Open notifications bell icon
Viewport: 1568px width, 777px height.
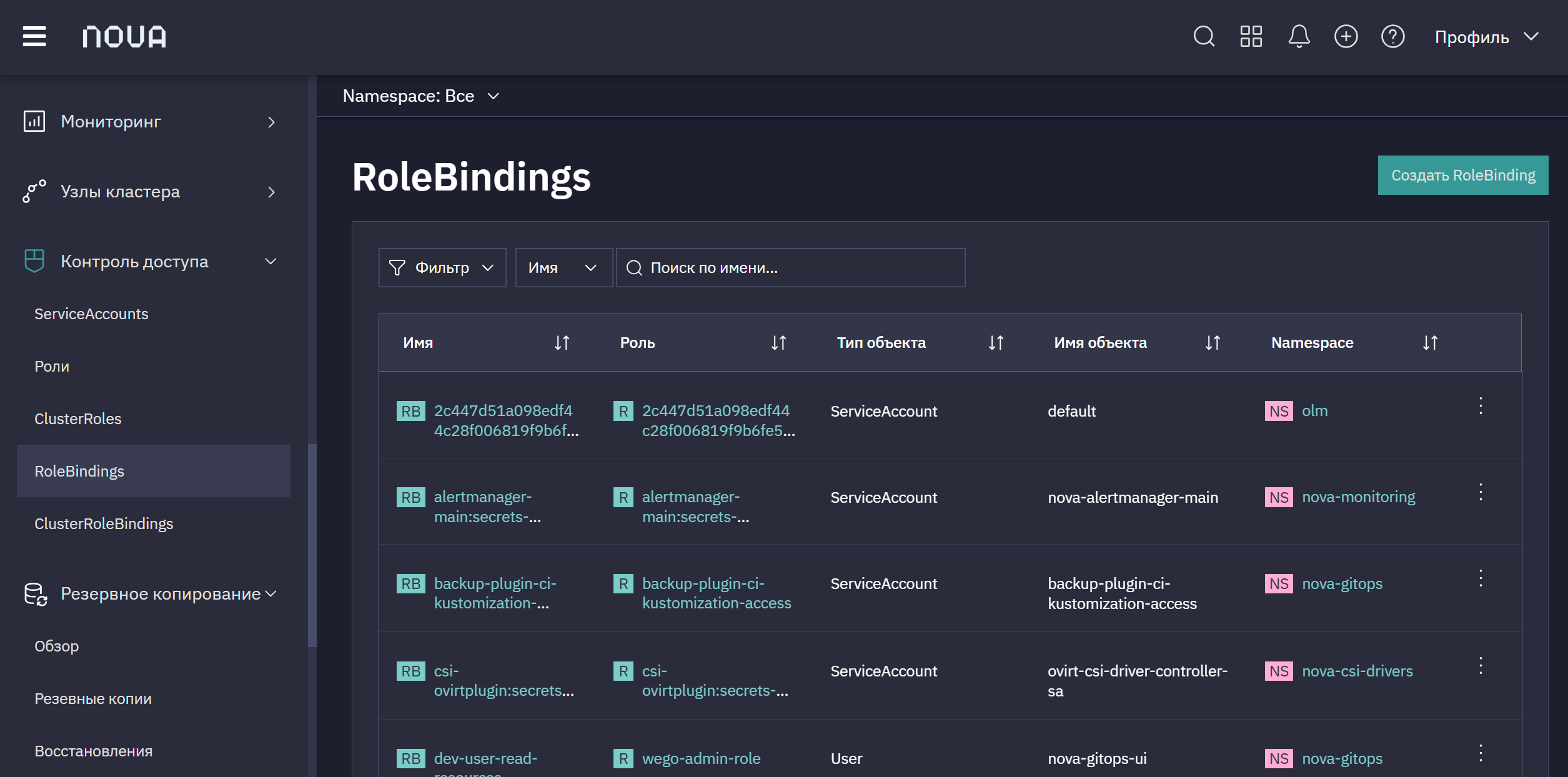[x=1299, y=36]
